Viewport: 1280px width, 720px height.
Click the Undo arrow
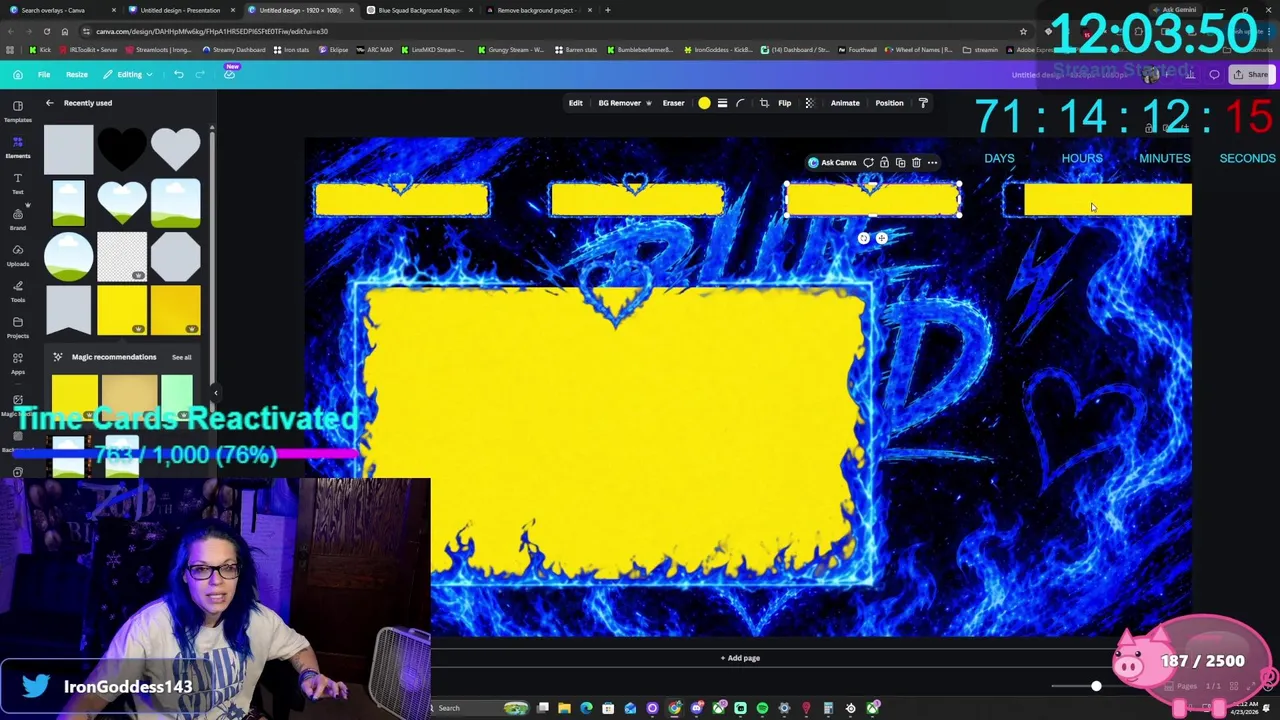coord(178,74)
